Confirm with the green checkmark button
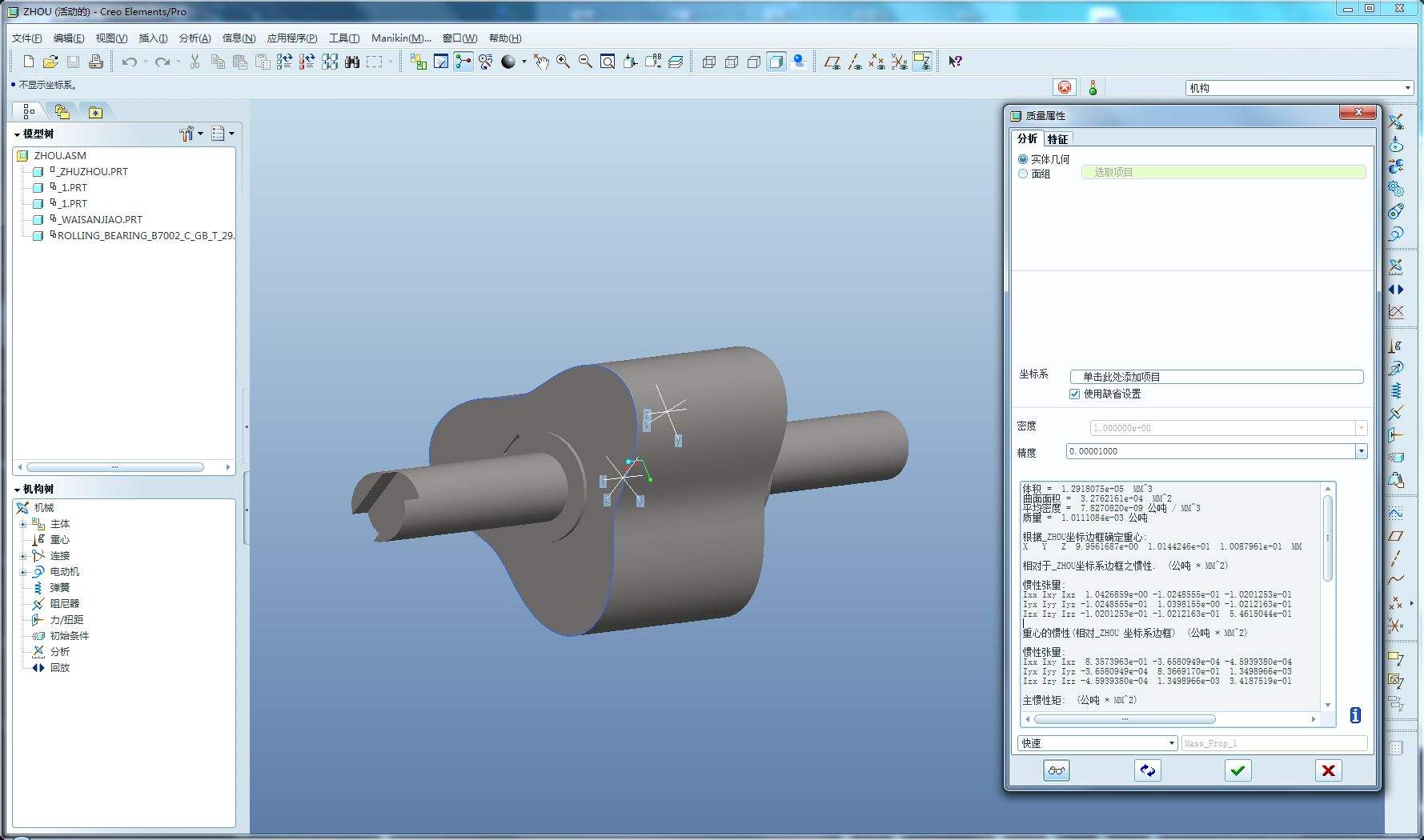The height and width of the screenshot is (840, 1424). (x=1237, y=770)
